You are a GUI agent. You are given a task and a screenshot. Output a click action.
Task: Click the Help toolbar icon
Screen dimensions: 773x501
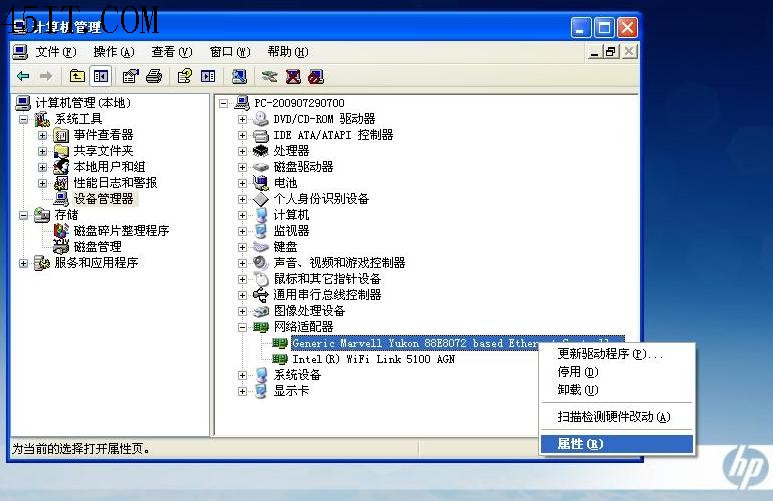(x=184, y=76)
